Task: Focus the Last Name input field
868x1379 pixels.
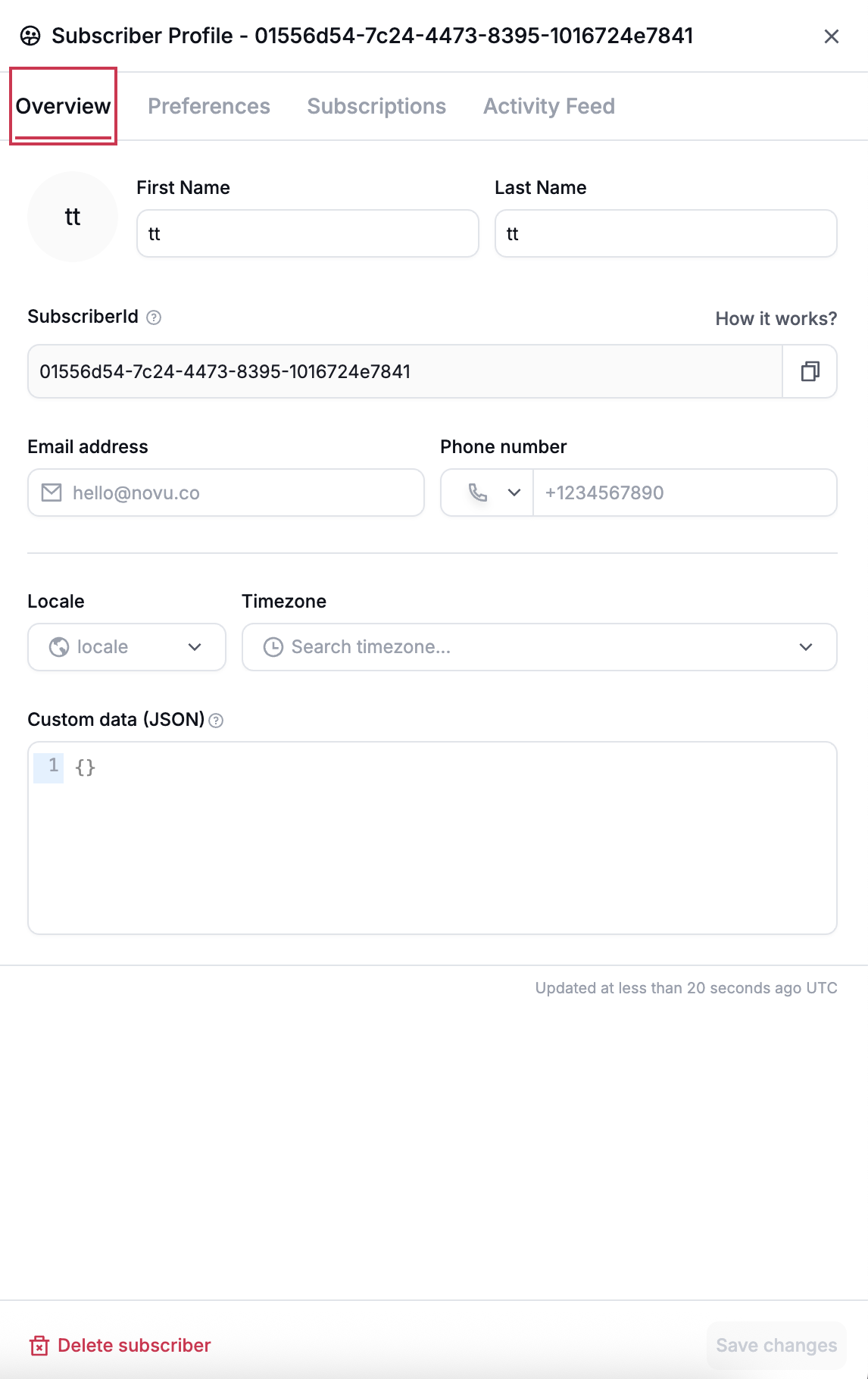Action: click(x=665, y=233)
